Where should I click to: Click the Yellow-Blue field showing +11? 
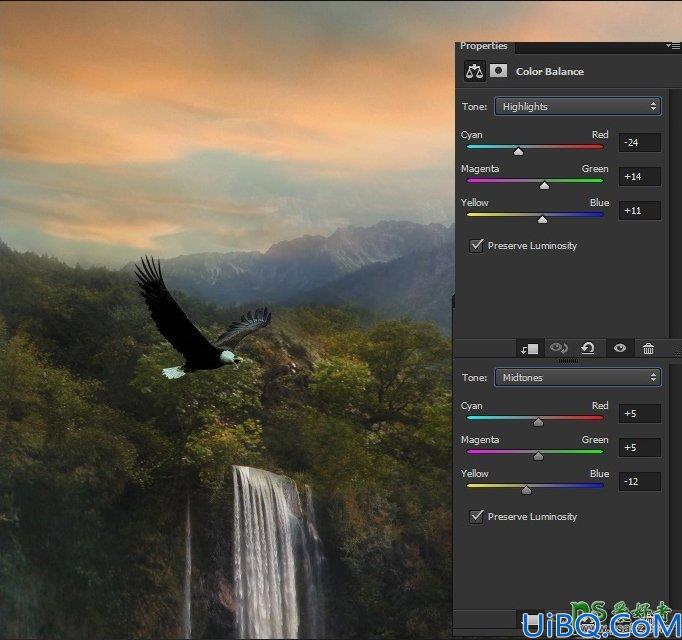coord(640,211)
